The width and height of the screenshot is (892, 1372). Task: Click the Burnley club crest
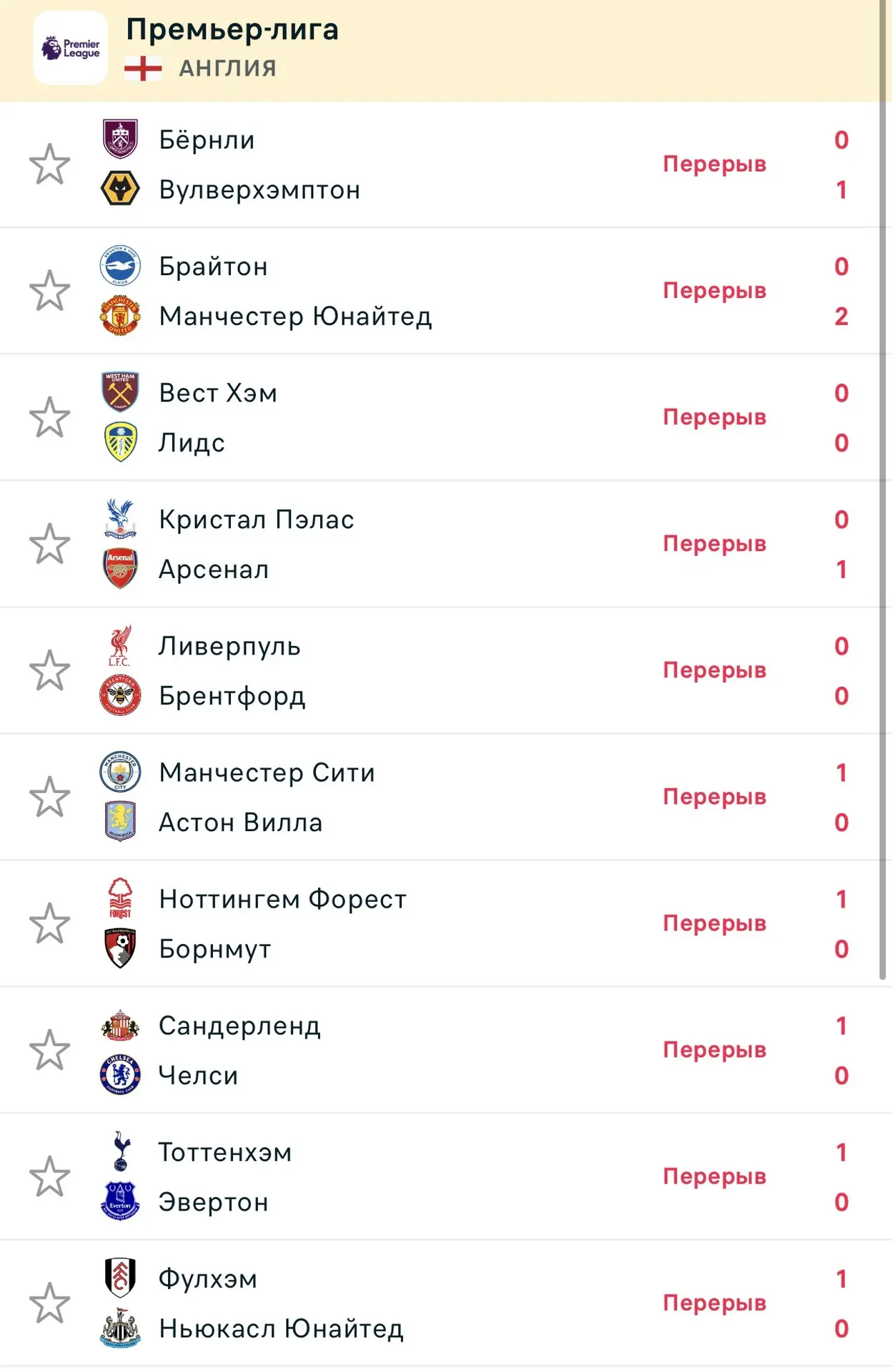[x=120, y=139]
